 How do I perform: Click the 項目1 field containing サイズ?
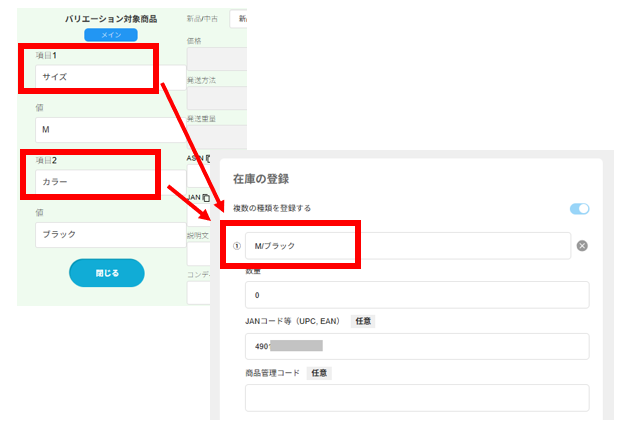pos(95,76)
